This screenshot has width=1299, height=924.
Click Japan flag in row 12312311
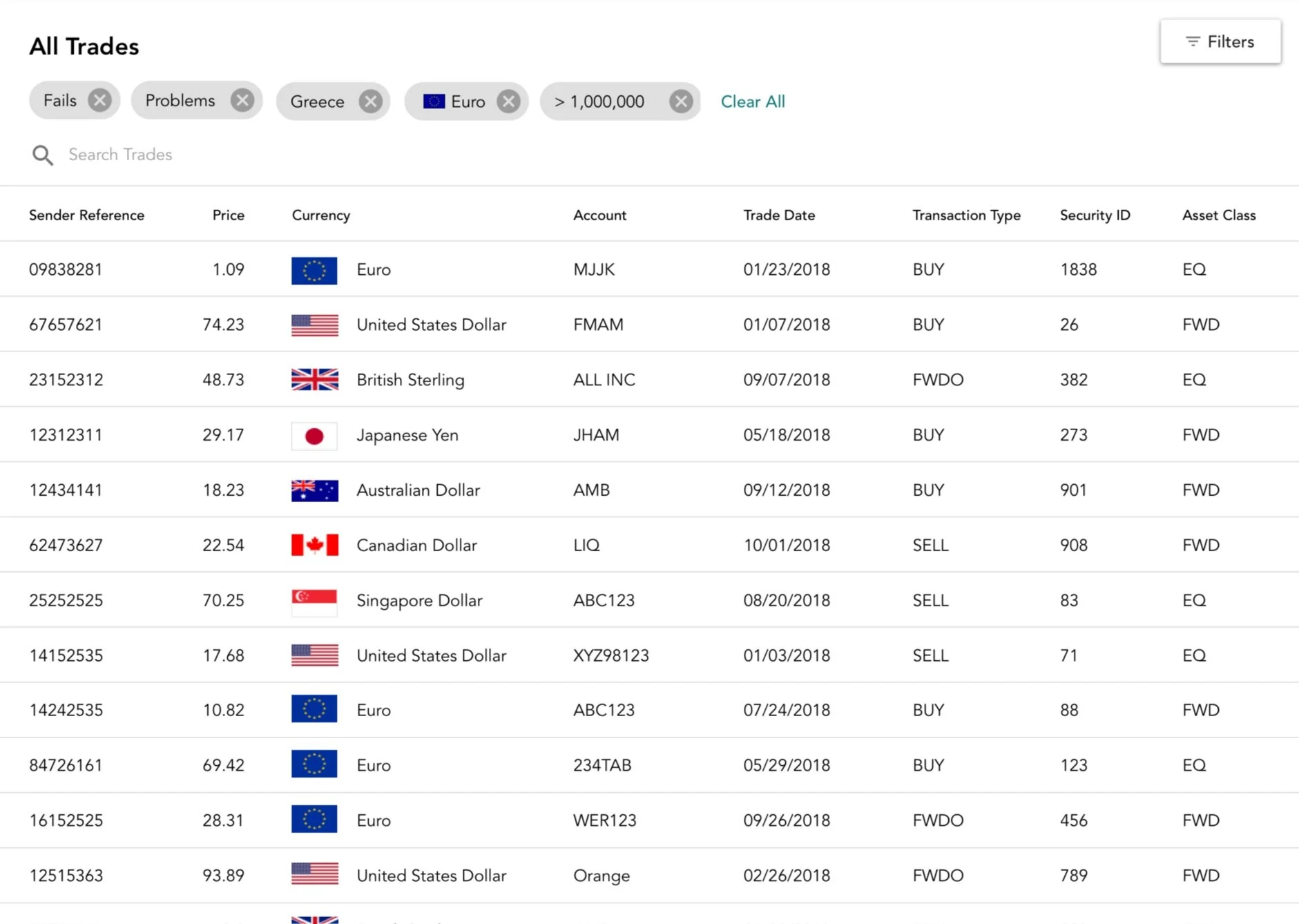point(314,436)
